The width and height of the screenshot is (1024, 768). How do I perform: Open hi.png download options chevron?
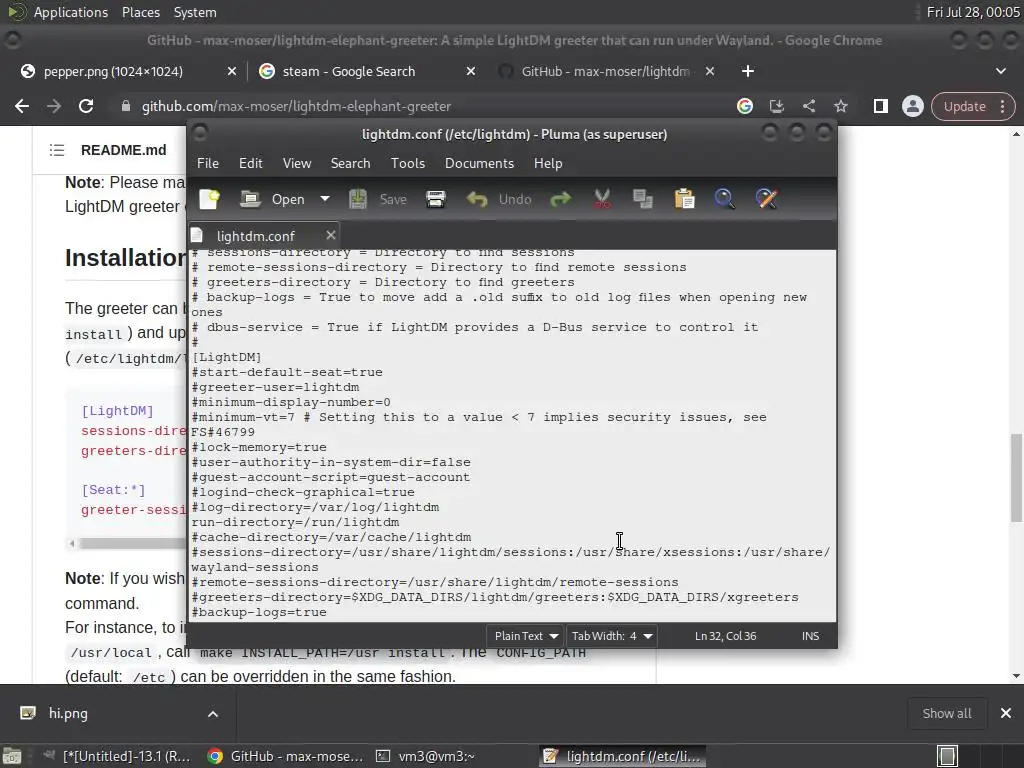(x=213, y=714)
